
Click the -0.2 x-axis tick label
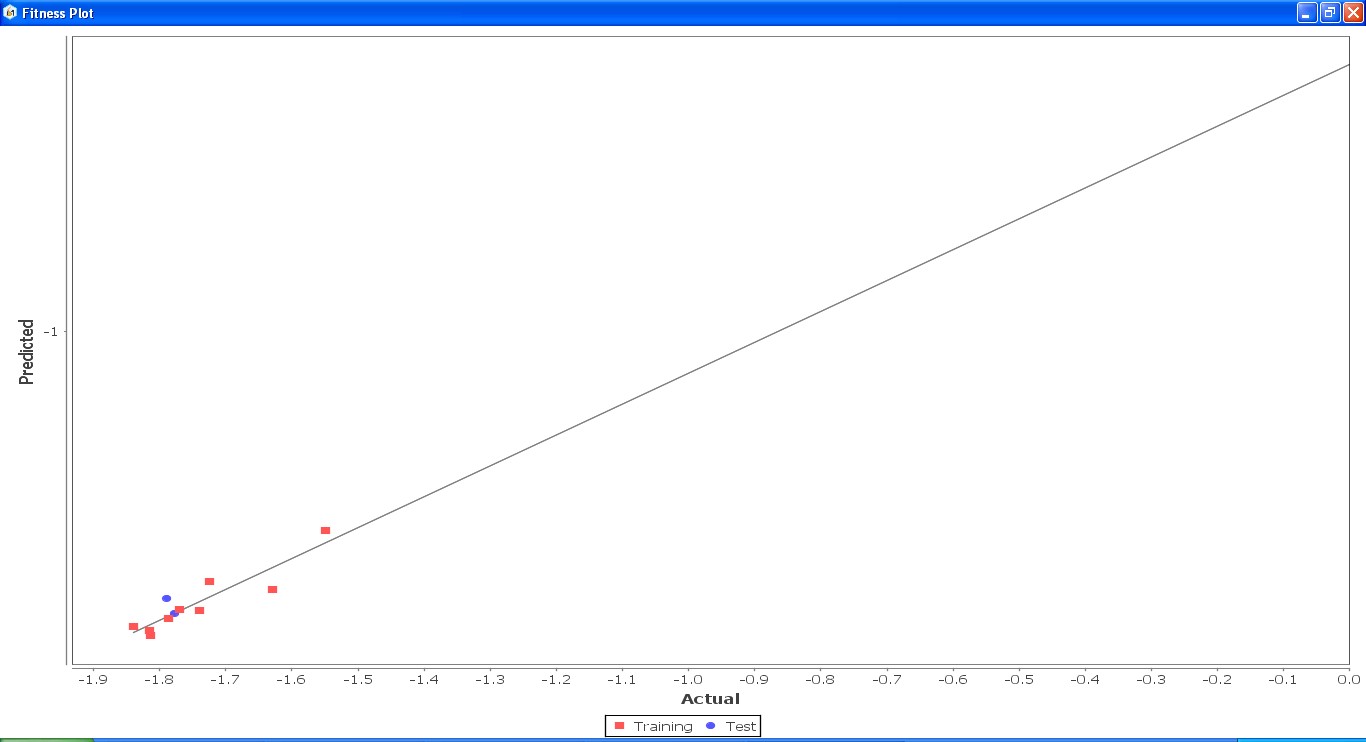(1216, 680)
